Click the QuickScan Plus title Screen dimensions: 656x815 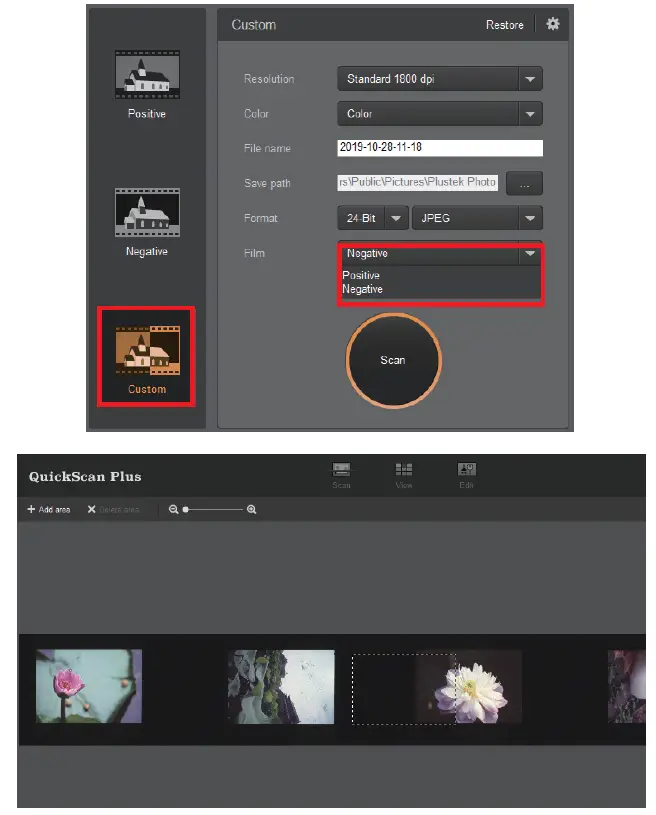[x=85, y=477]
